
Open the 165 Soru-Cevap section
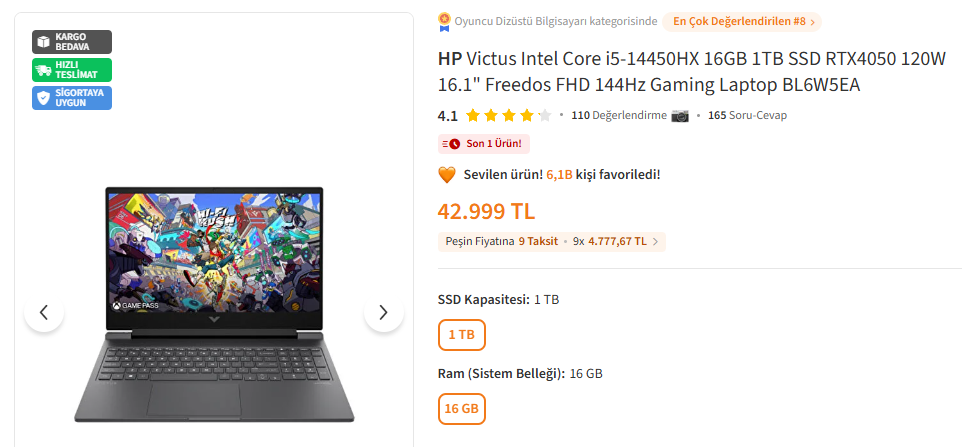pos(747,115)
